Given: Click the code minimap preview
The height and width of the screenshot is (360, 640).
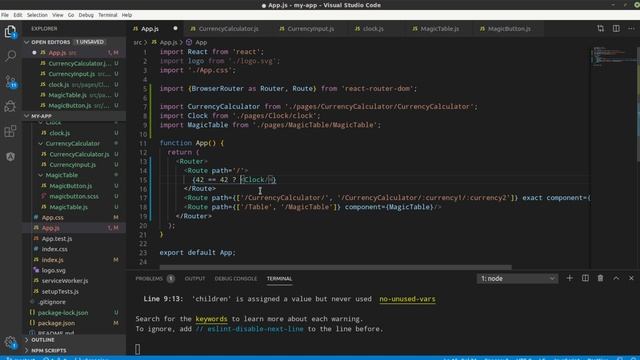Looking at the screenshot, I should 614,56.
